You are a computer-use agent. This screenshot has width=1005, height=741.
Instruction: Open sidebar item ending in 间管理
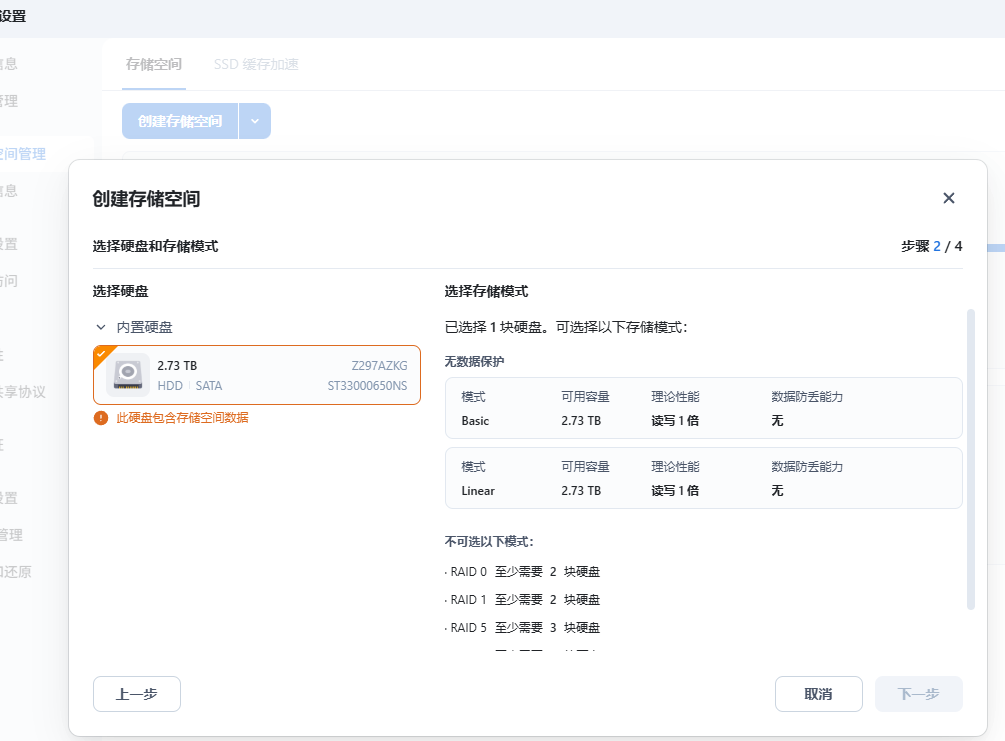tap(22, 154)
